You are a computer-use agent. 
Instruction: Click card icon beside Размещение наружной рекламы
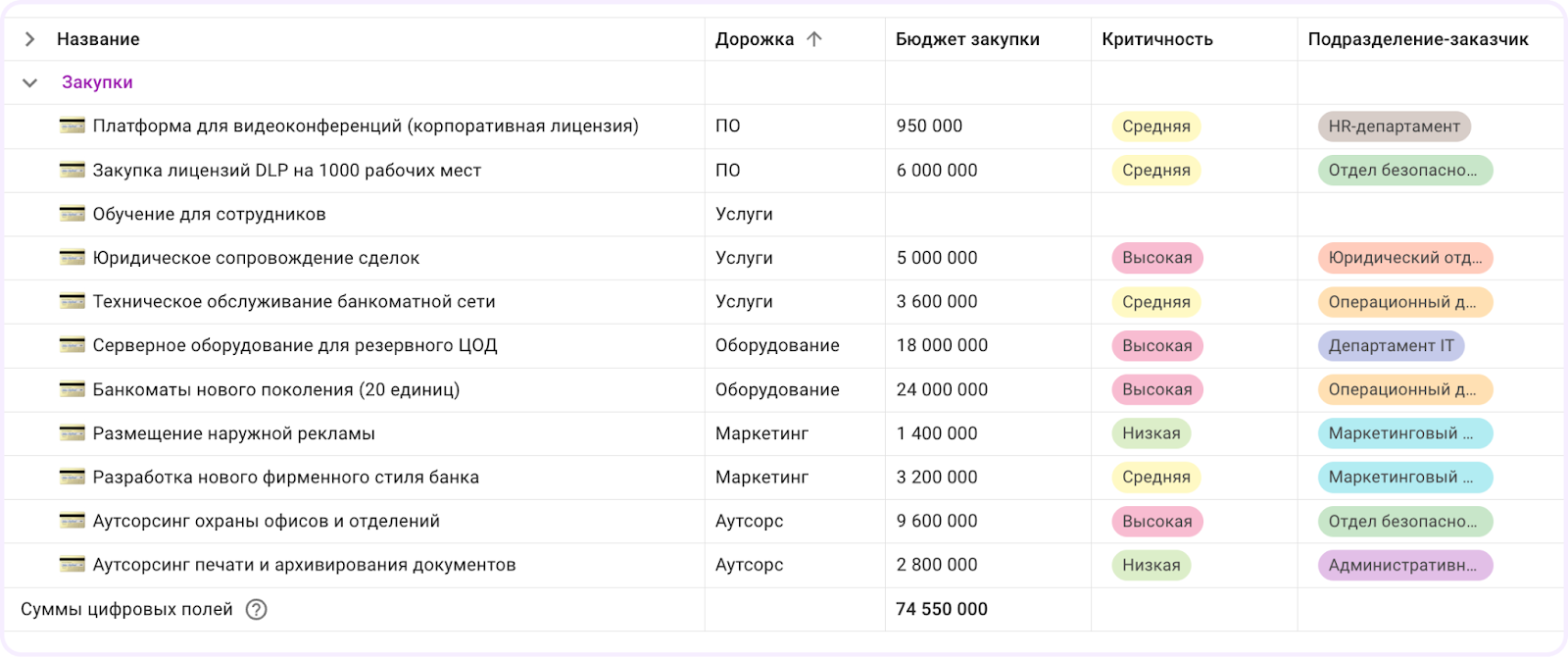pos(72,433)
